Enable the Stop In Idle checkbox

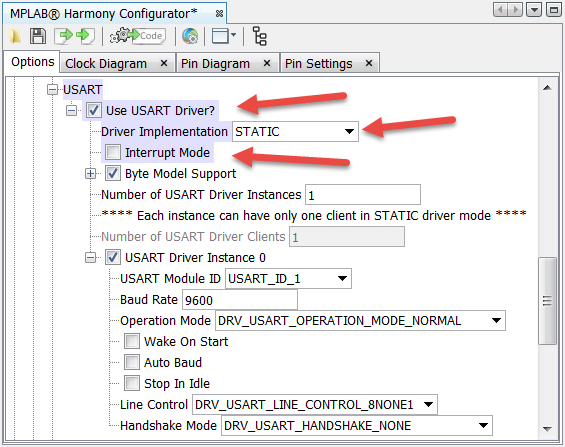(132, 383)
